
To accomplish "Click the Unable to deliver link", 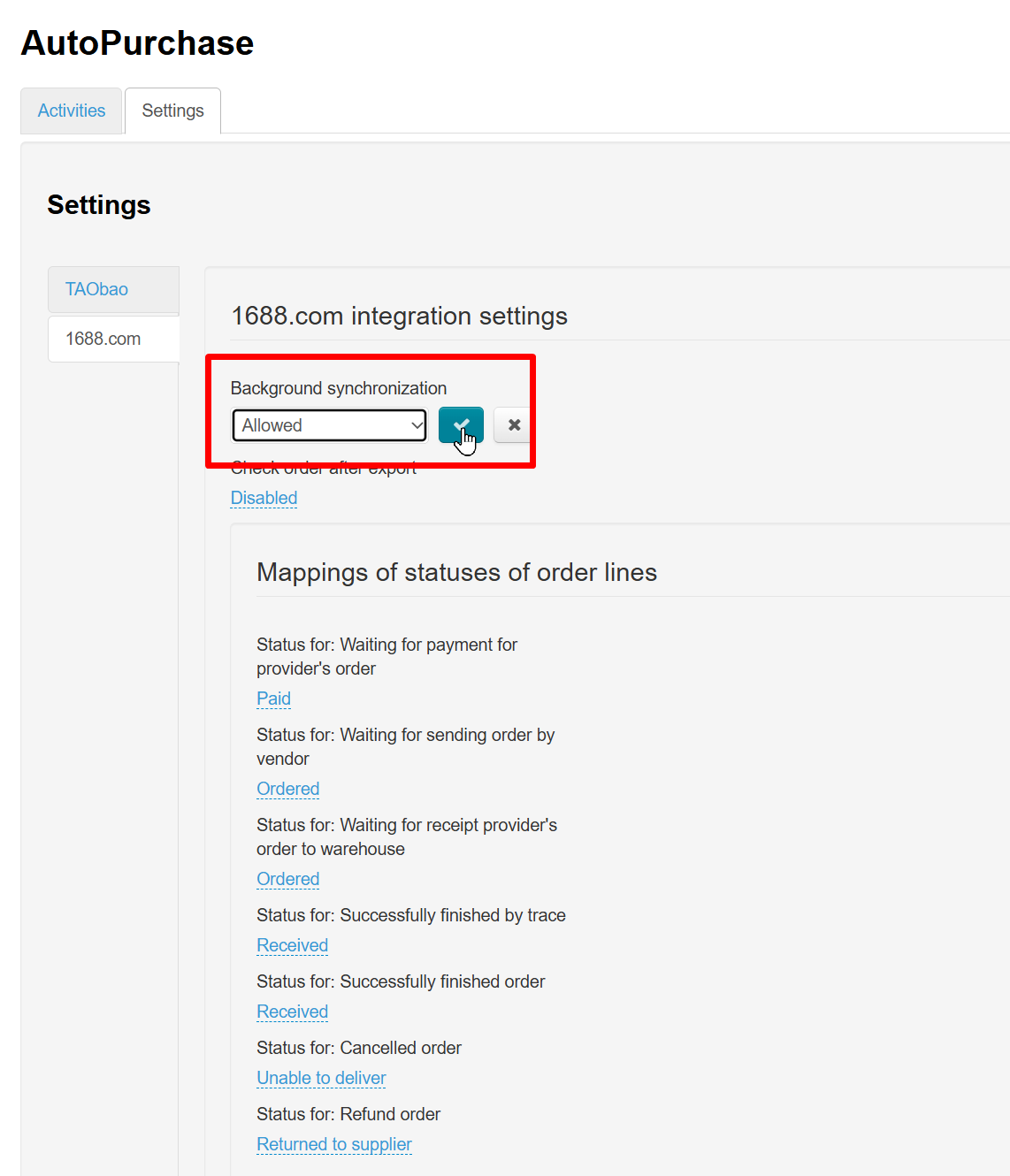I will click(321, 1078).
